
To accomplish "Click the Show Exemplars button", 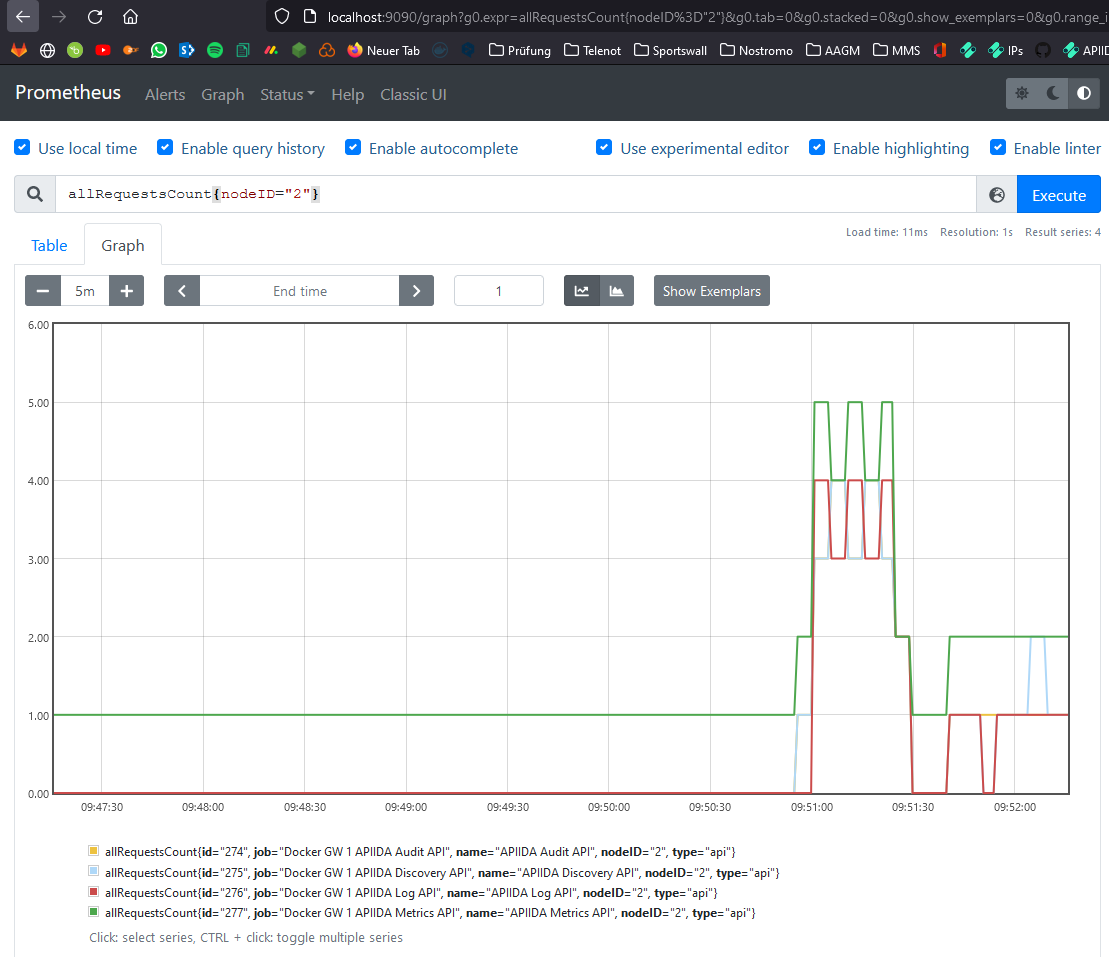I will click(711, 291).
